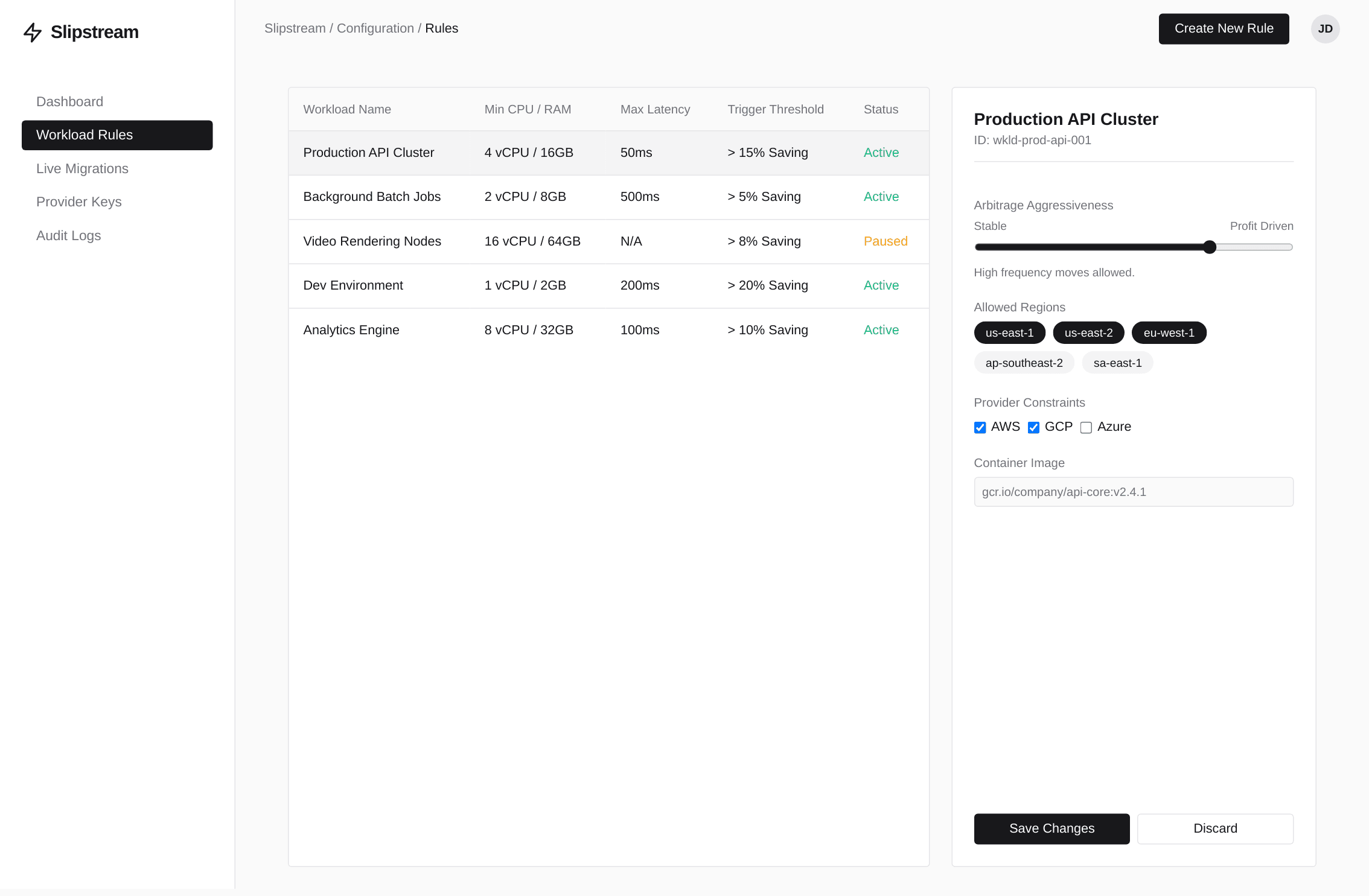
Task: Go to Live Migrations page
Action: [x=82, y=168]
